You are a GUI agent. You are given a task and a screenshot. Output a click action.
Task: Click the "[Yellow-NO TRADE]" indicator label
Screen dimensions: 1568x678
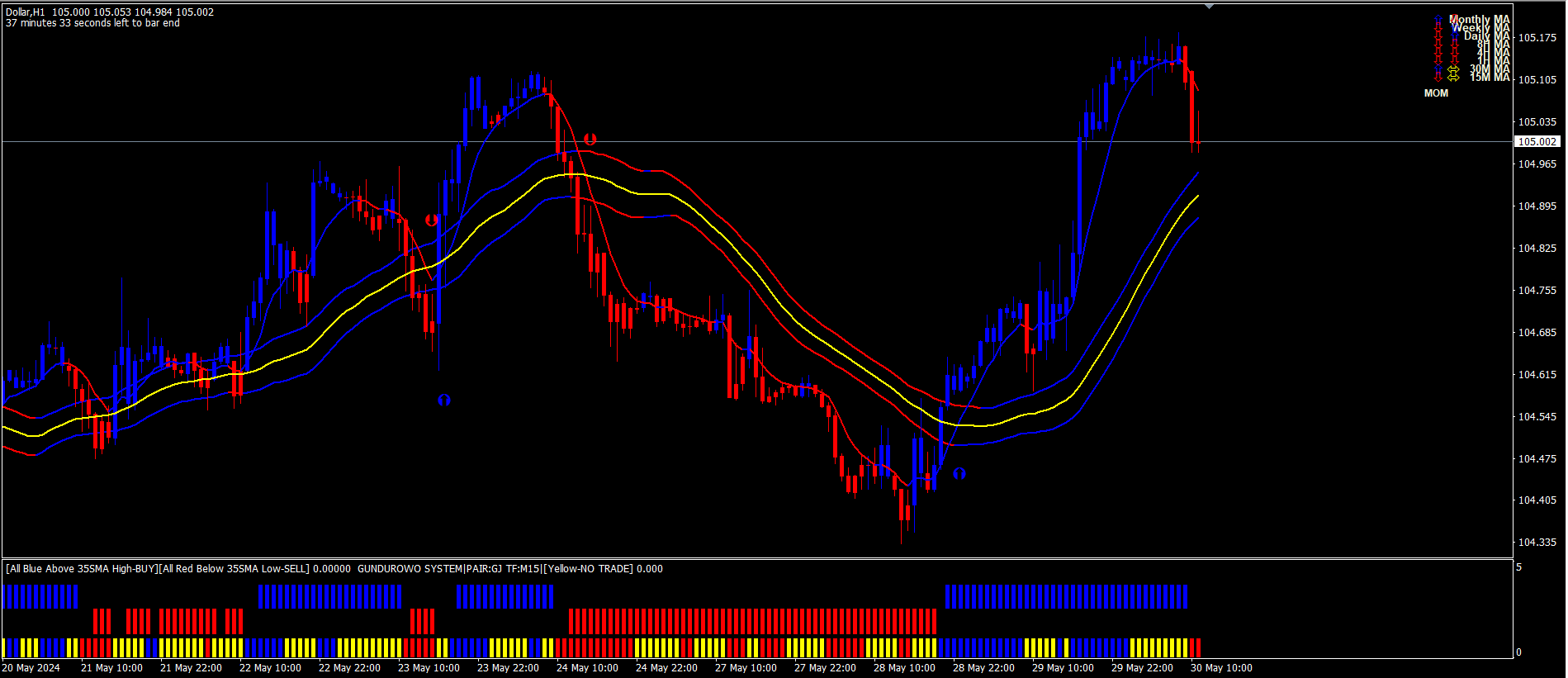click(x=589, y=569)
